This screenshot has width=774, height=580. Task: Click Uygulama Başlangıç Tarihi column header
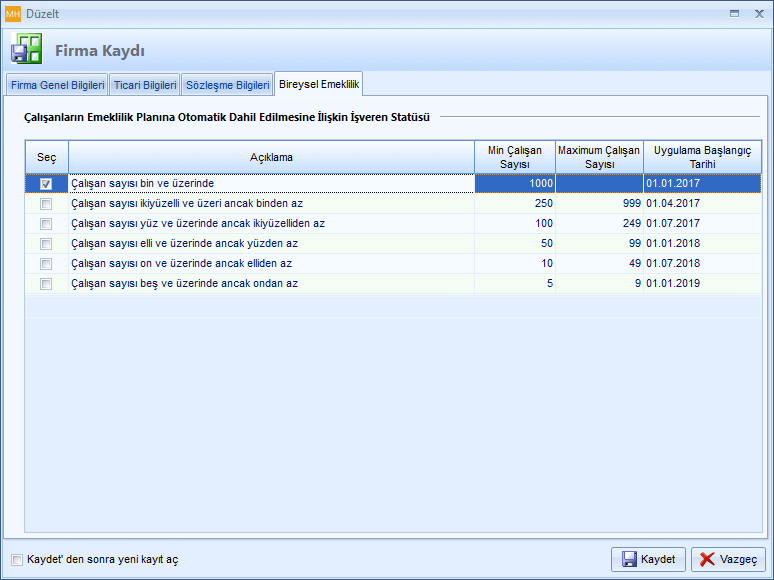pos(702,157)
